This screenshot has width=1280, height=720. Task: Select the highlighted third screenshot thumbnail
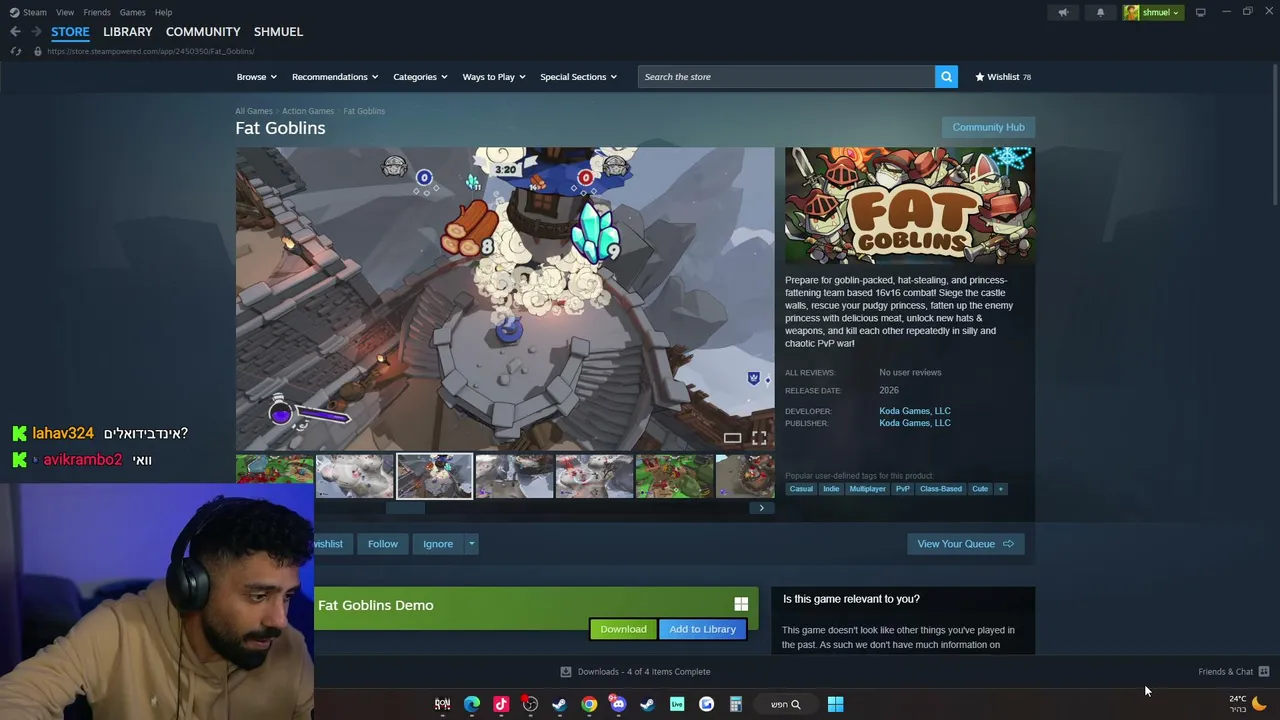435,476
